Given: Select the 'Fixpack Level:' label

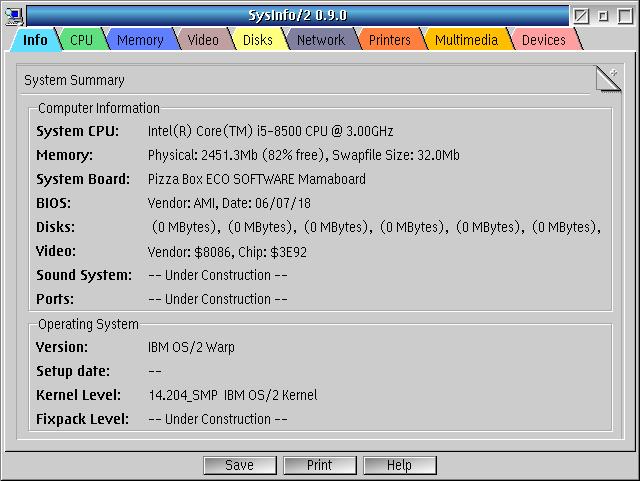Looking at the screenshot, I should click(x=82, y=419).
